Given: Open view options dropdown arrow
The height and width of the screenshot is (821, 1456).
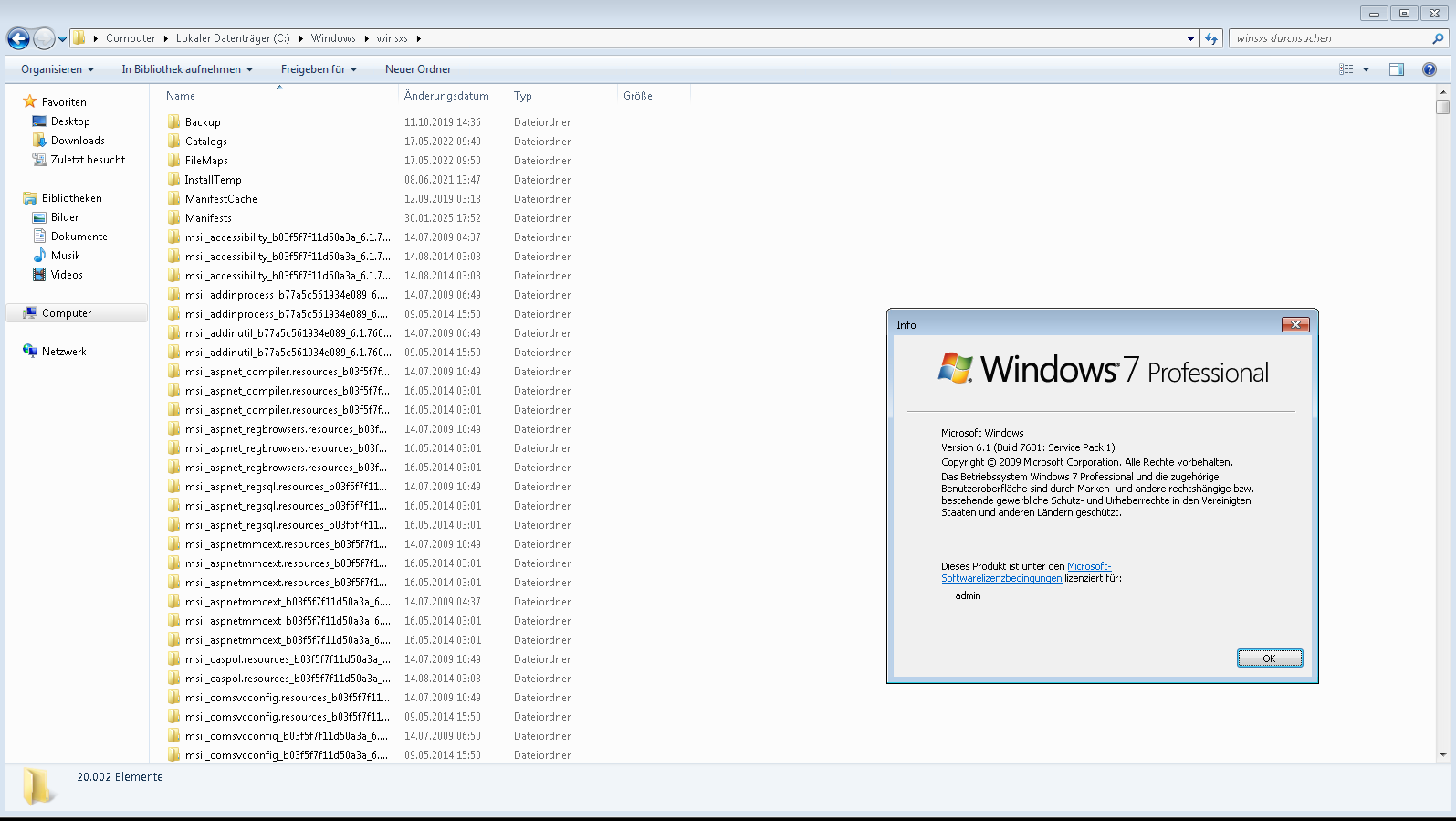Looking at the screenshot, I should tap(1367, 69).
